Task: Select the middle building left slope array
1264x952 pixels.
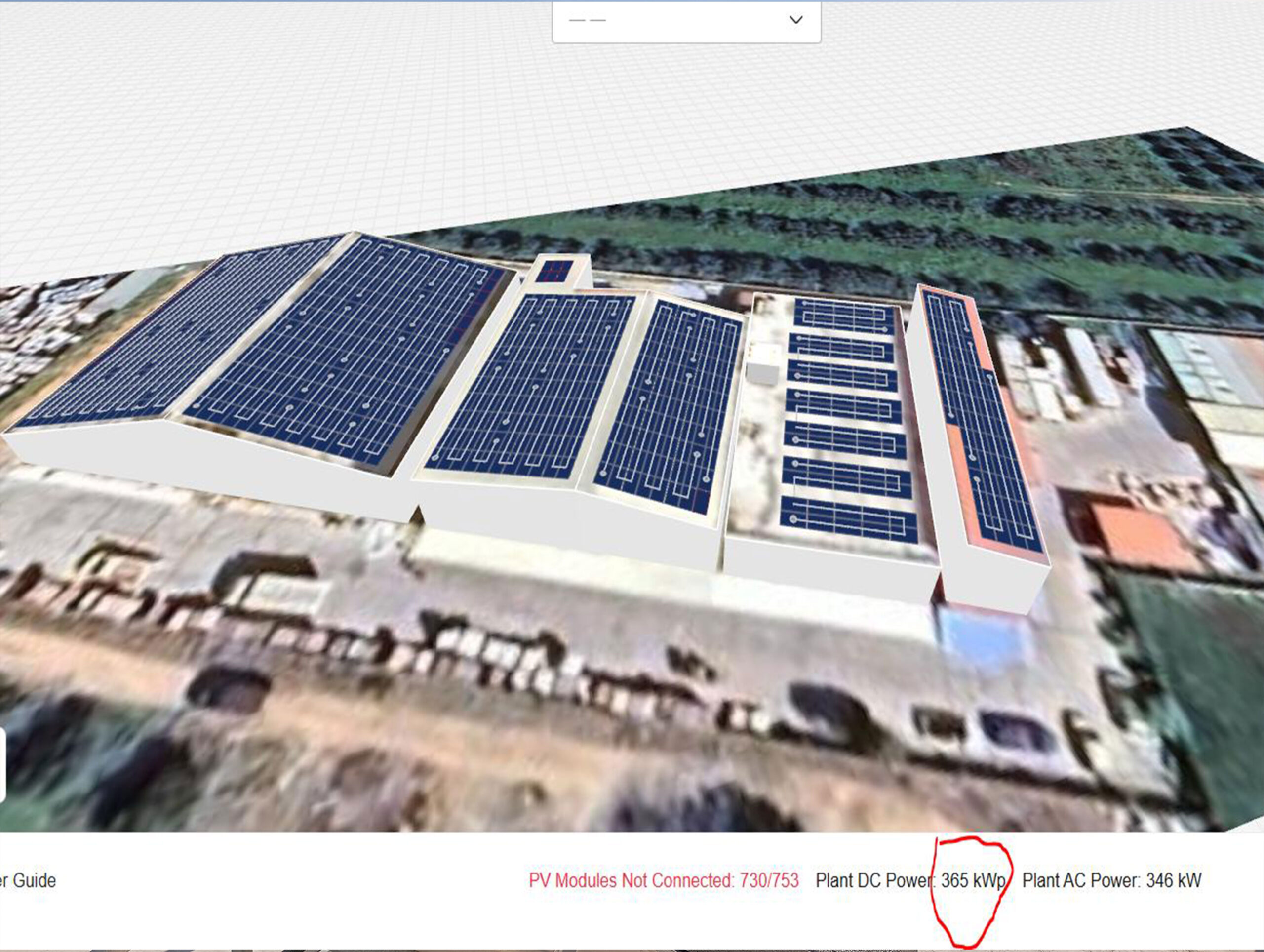Action: (529, 386)
